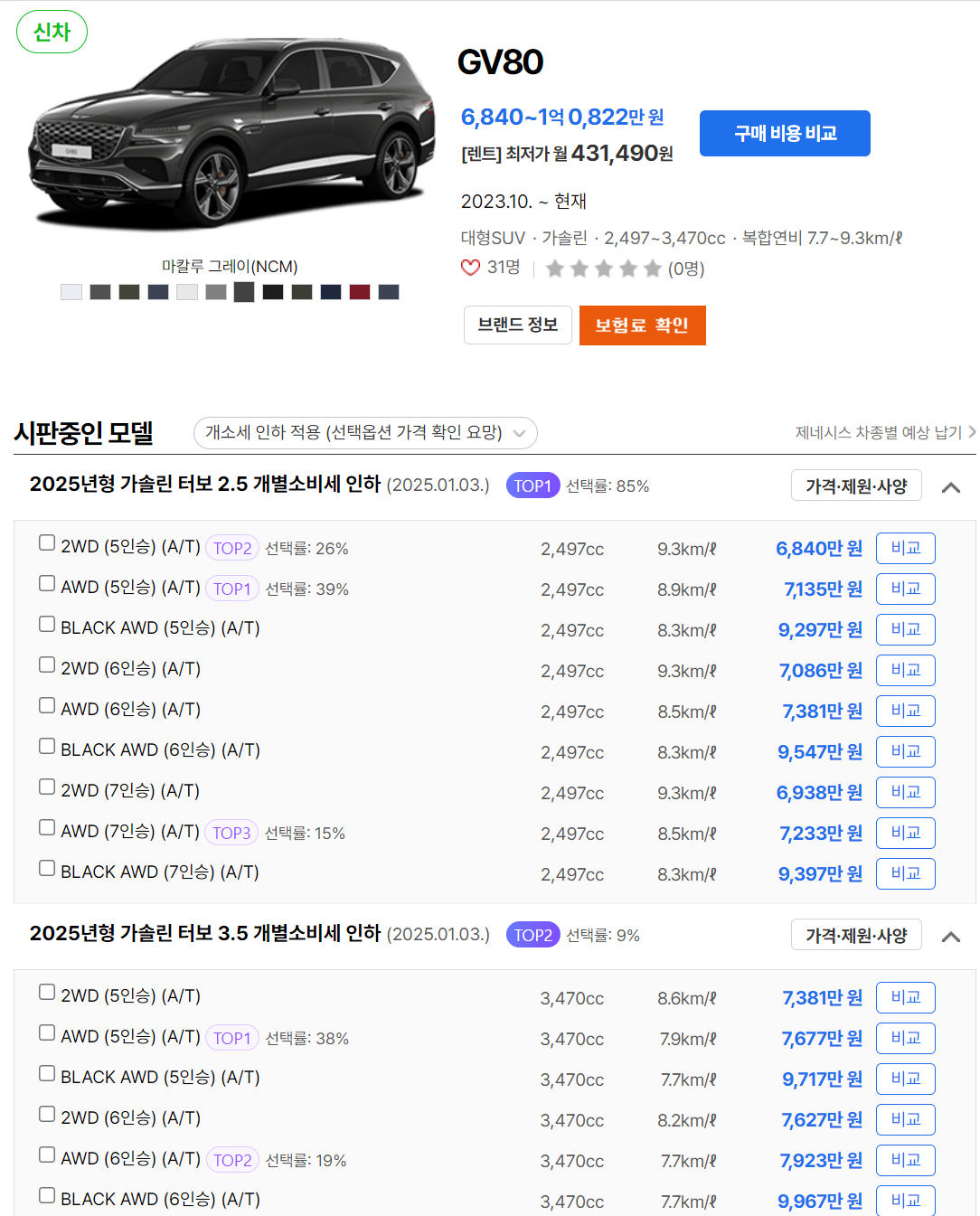Click 비교 for 3.5 AWD 7,923만 원
The width and height of the screenshot is (980, 1216).
click(906, 1160)
